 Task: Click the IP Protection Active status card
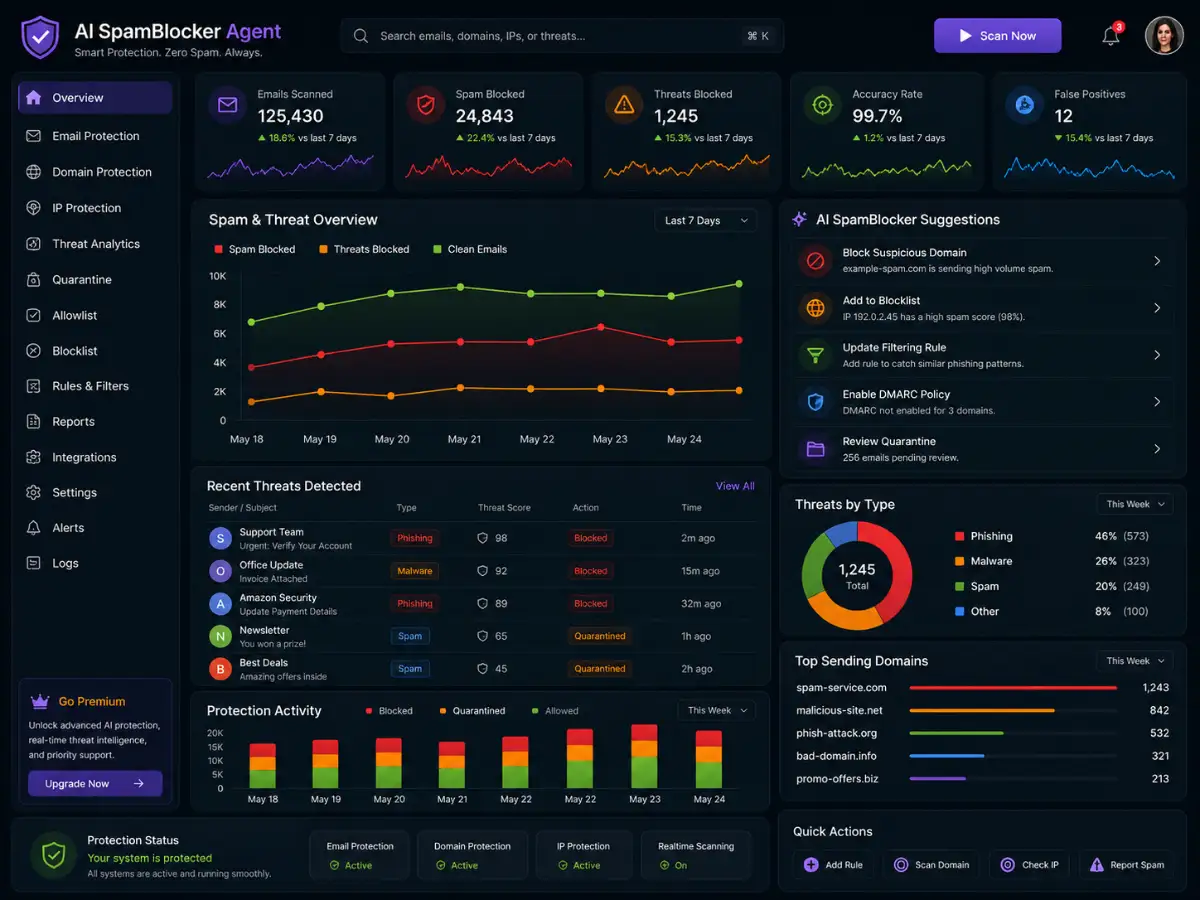[583, 855]
